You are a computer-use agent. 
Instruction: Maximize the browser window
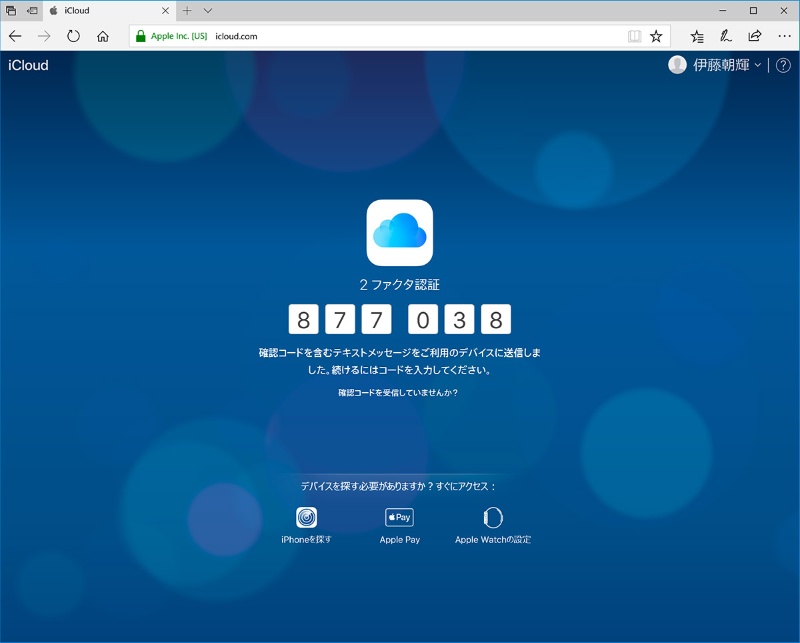(753, 10)
